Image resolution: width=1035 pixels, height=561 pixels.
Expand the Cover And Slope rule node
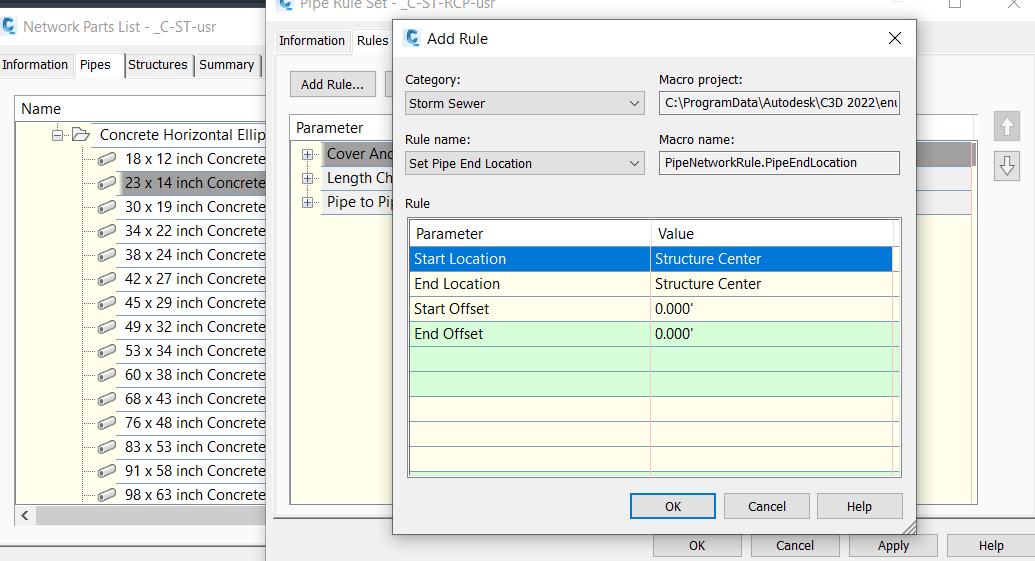308,154
